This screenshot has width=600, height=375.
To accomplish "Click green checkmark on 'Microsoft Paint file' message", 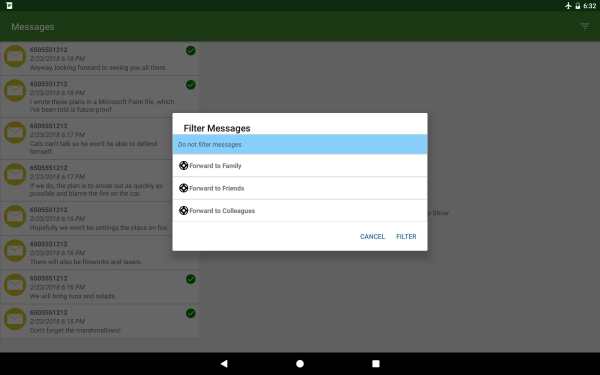I will coord(191,85).
